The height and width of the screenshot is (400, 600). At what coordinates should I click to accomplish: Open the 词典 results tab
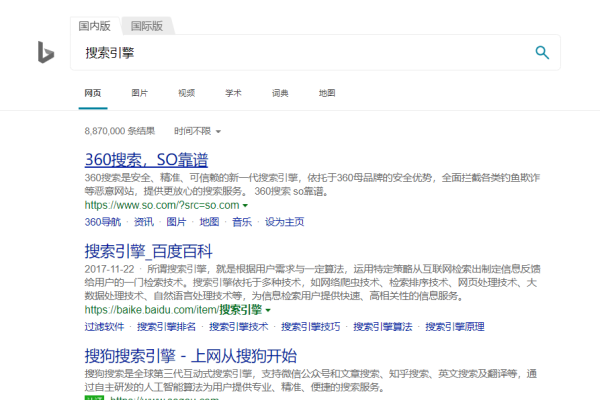coord(280,93)
